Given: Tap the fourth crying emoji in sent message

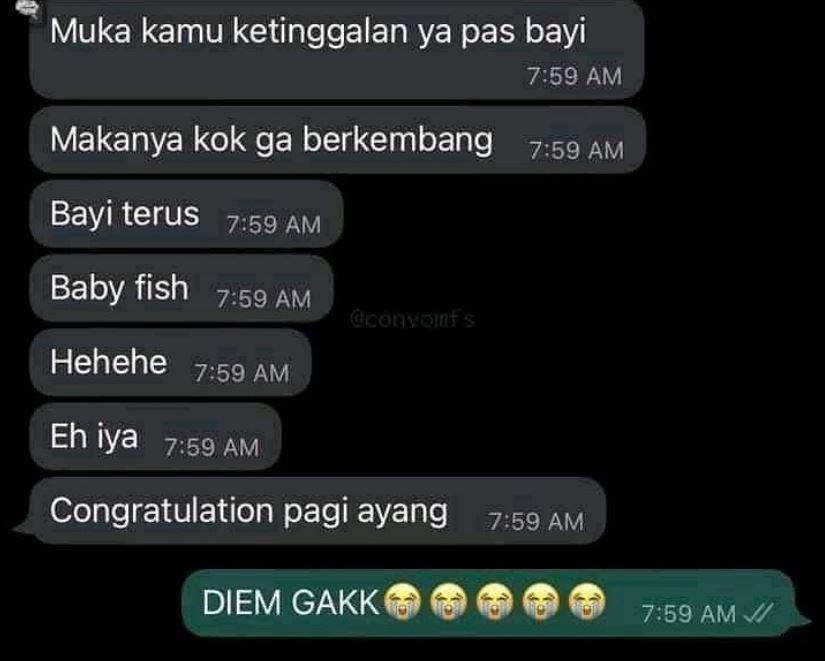Looking at the screenshot, I should [x=540, y=601].
